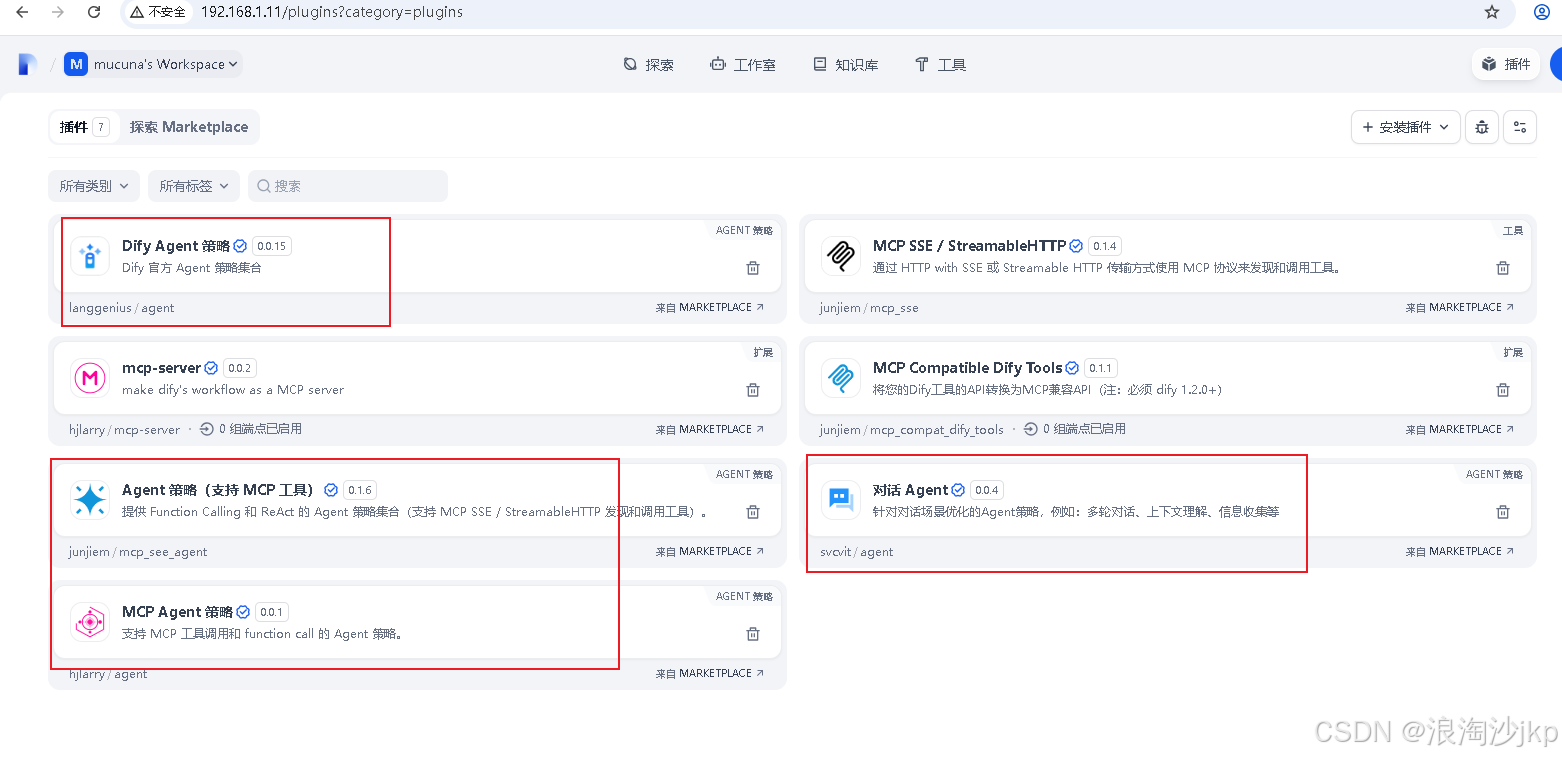Open the 工作室 menu

[743, 64]
